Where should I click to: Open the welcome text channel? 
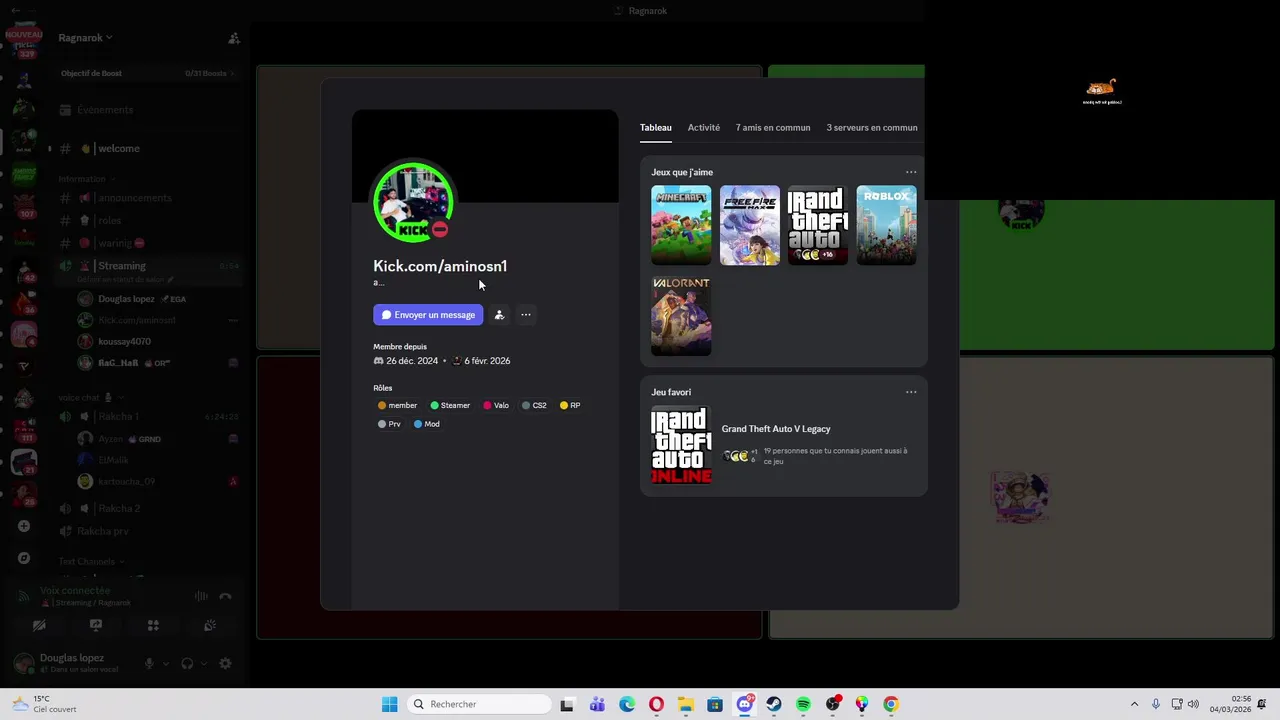148,149
